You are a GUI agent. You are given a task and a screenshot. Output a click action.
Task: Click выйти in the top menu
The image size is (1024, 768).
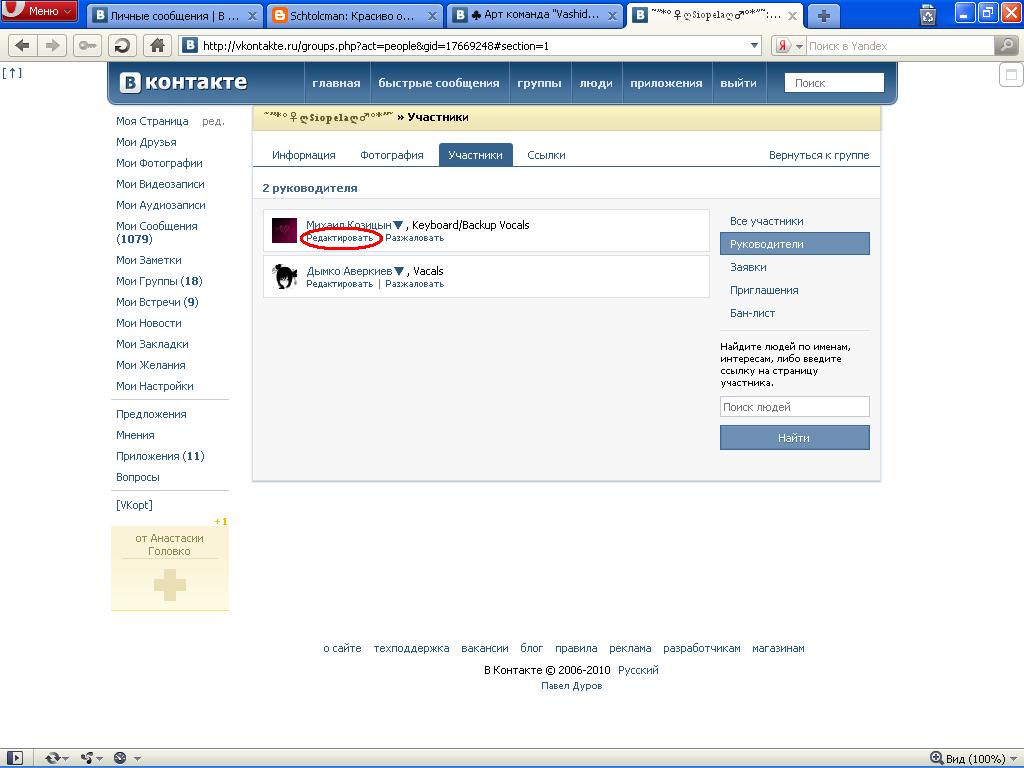pyautogui.click(x=739, y=83)
